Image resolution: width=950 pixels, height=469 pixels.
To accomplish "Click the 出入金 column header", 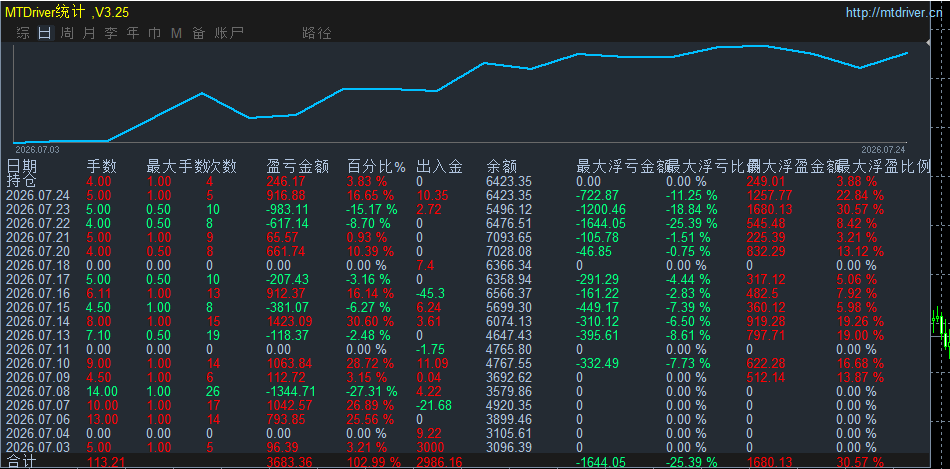I will [439, 167].
